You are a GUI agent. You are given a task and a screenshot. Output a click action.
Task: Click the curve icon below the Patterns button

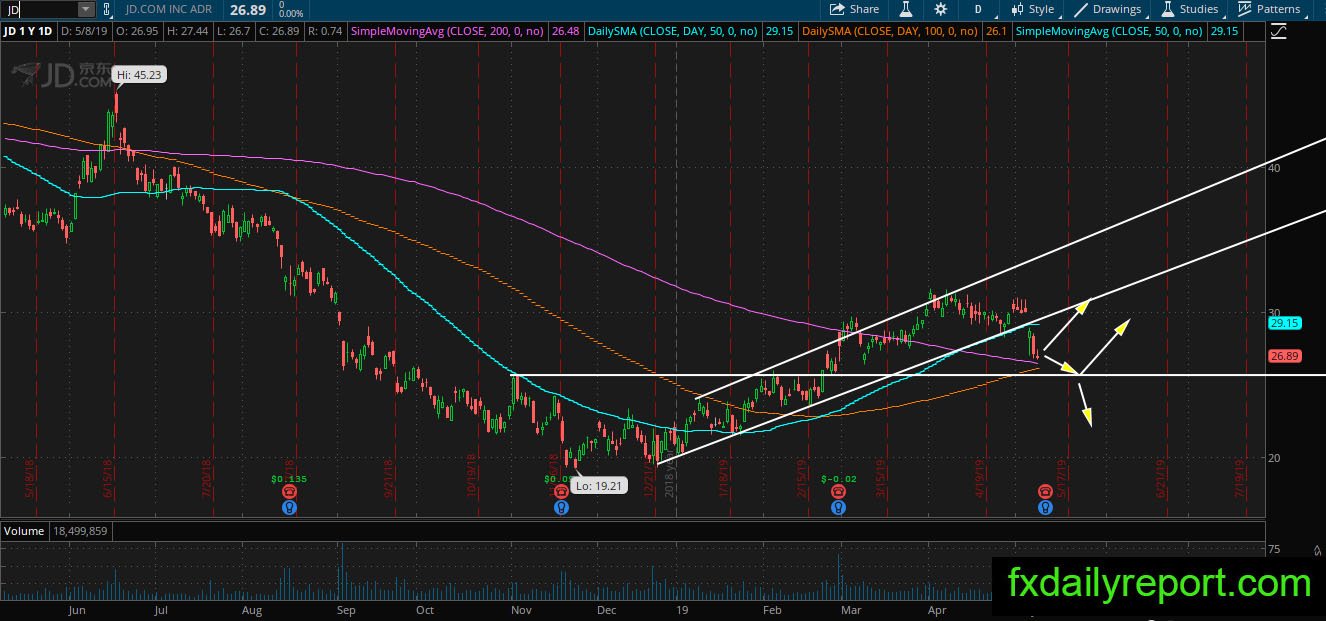point(1279,31)
